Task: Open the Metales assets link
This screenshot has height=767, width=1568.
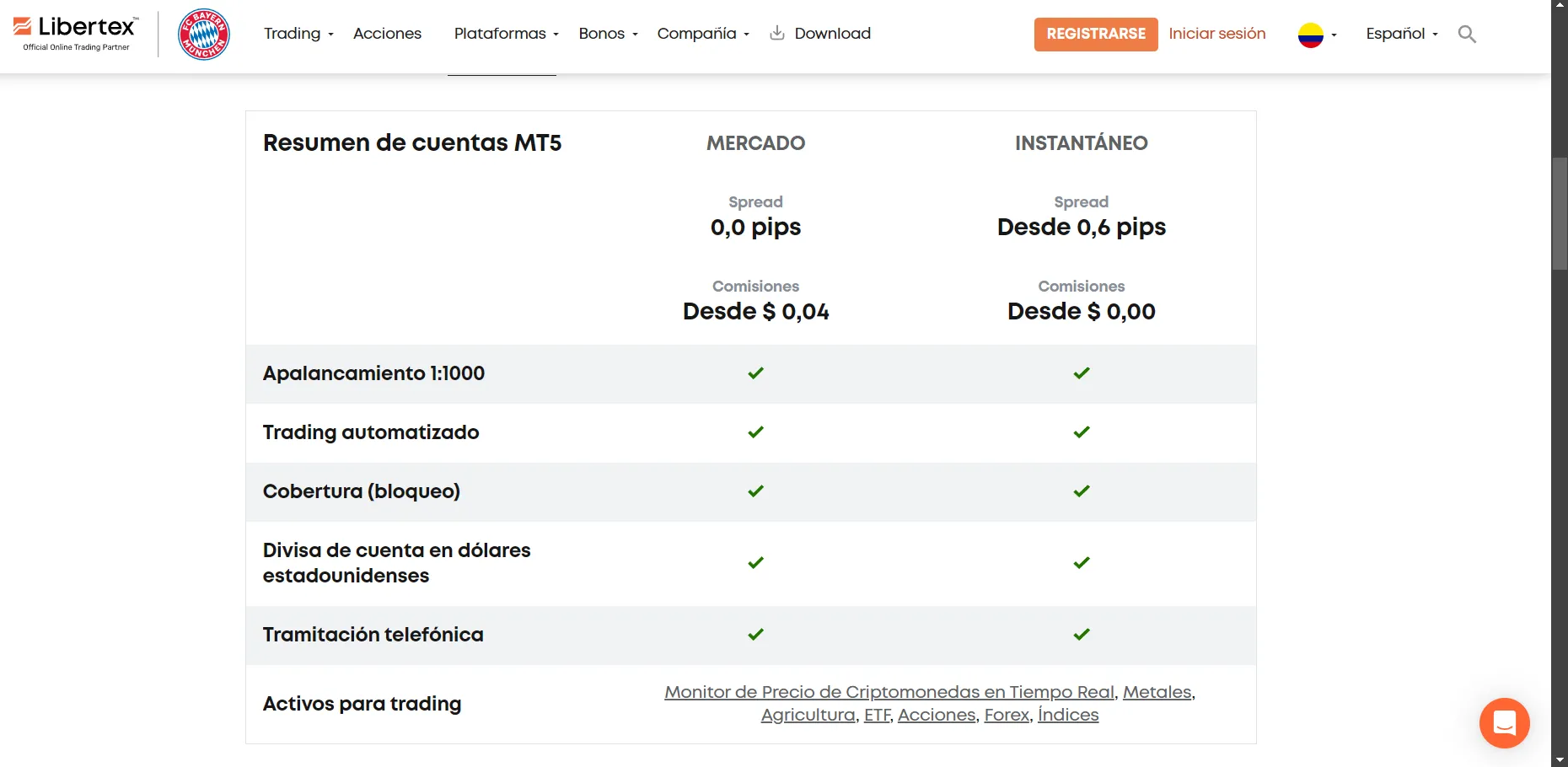Action: 1157,692
